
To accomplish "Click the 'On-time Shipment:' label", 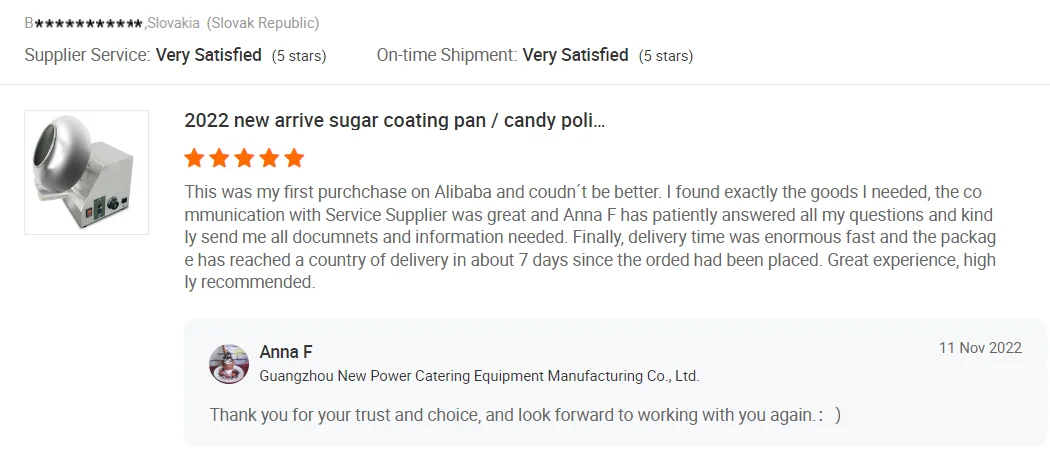I will [x=447, y=55].
